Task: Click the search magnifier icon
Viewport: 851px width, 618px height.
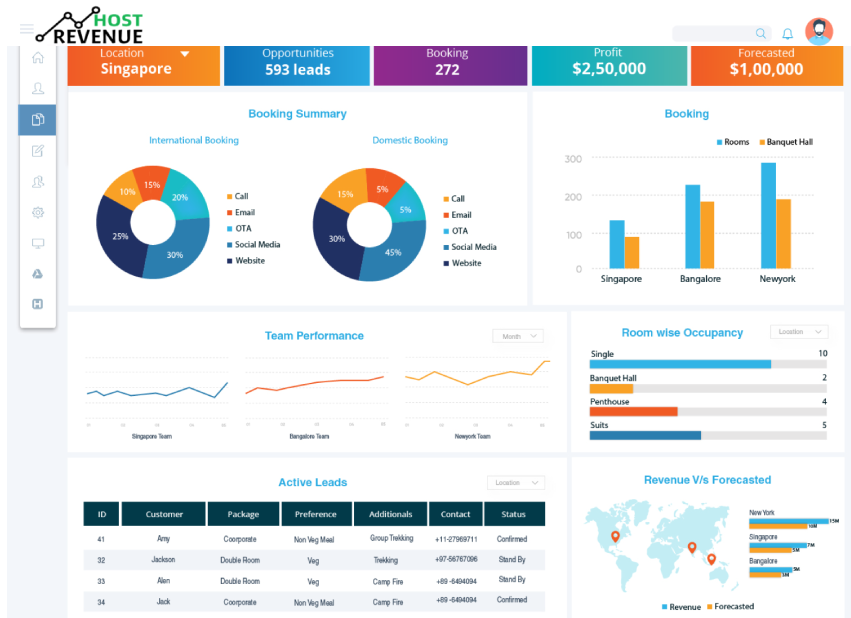Action: click(762, 32)
